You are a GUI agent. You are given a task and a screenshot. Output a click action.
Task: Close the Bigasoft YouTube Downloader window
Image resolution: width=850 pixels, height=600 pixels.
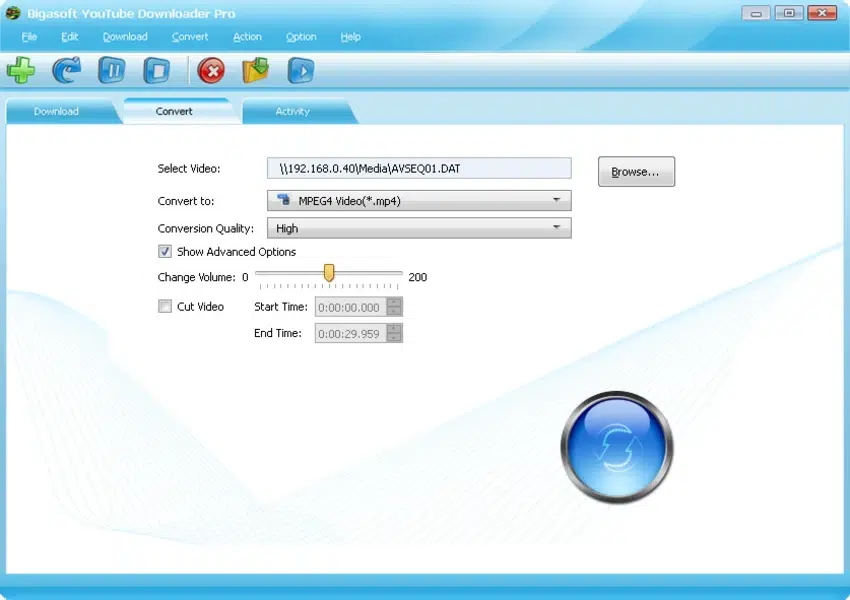[x=822, y=13]
